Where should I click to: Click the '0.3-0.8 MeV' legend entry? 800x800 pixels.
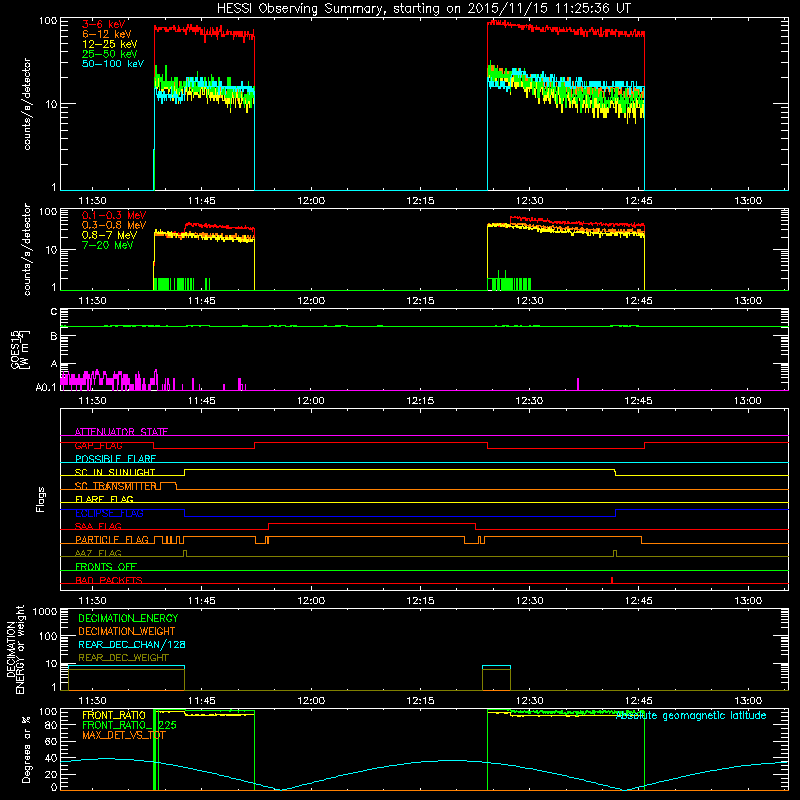[114, 225]
